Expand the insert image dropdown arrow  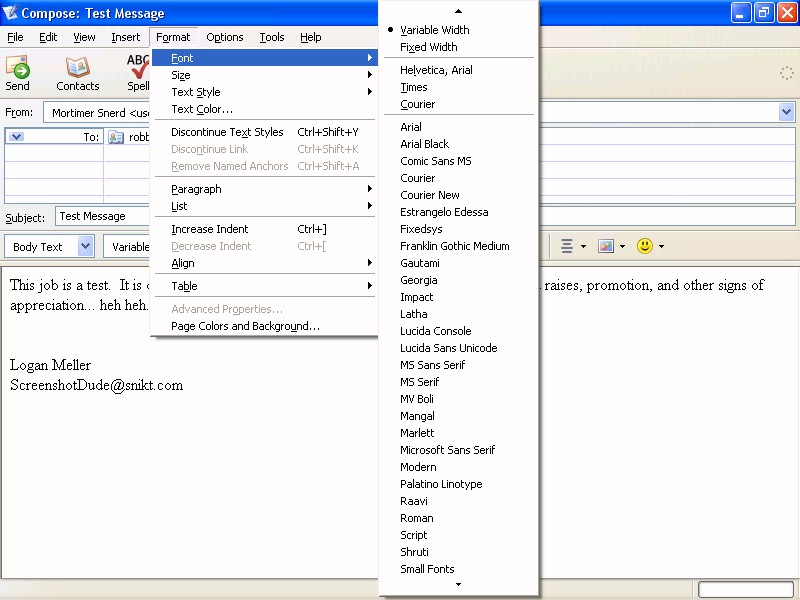pos(622,246)
